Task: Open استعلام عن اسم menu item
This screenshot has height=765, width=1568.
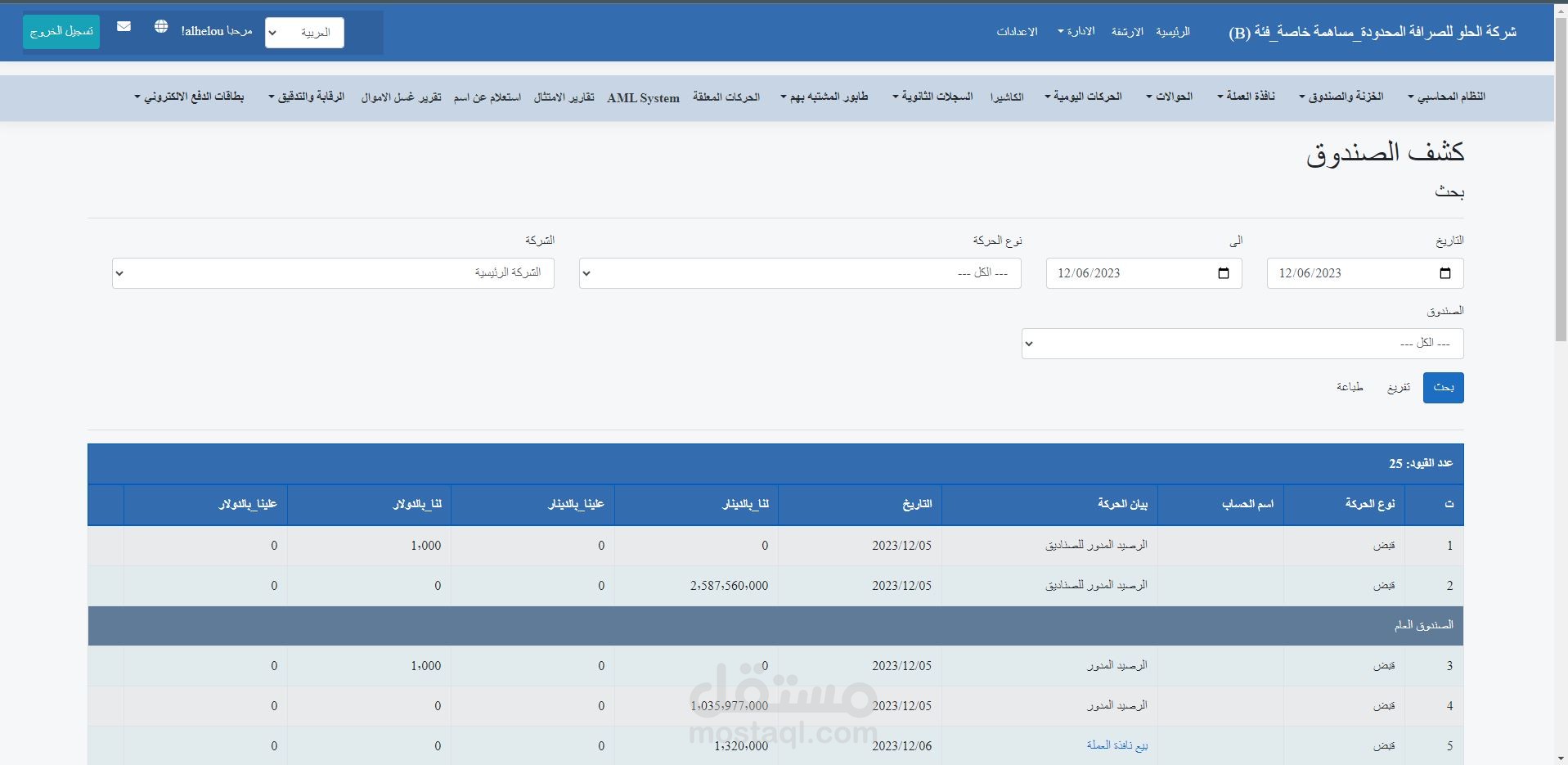Action: coord(487,97)
